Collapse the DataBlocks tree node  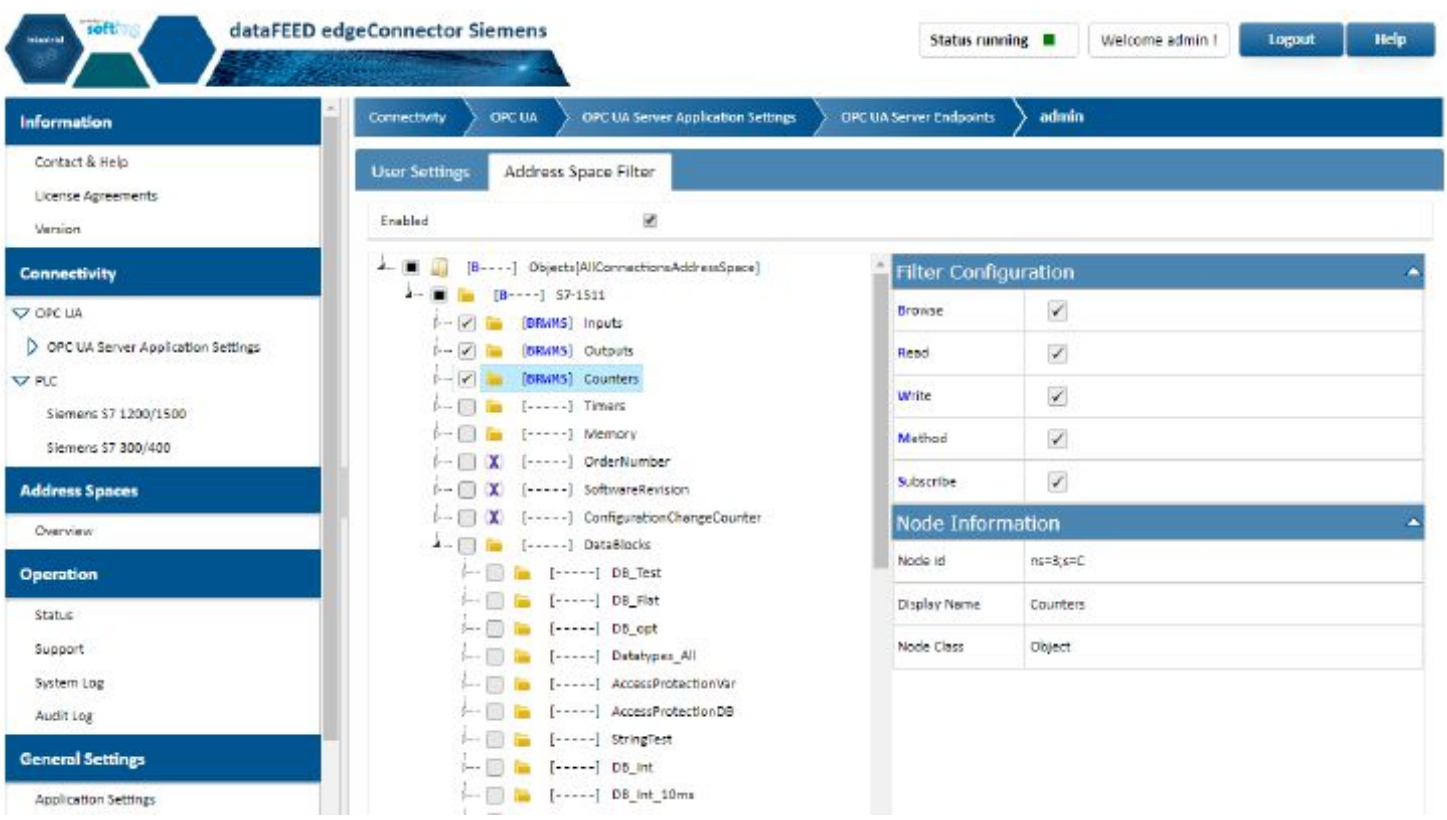[x=439, y=545]
